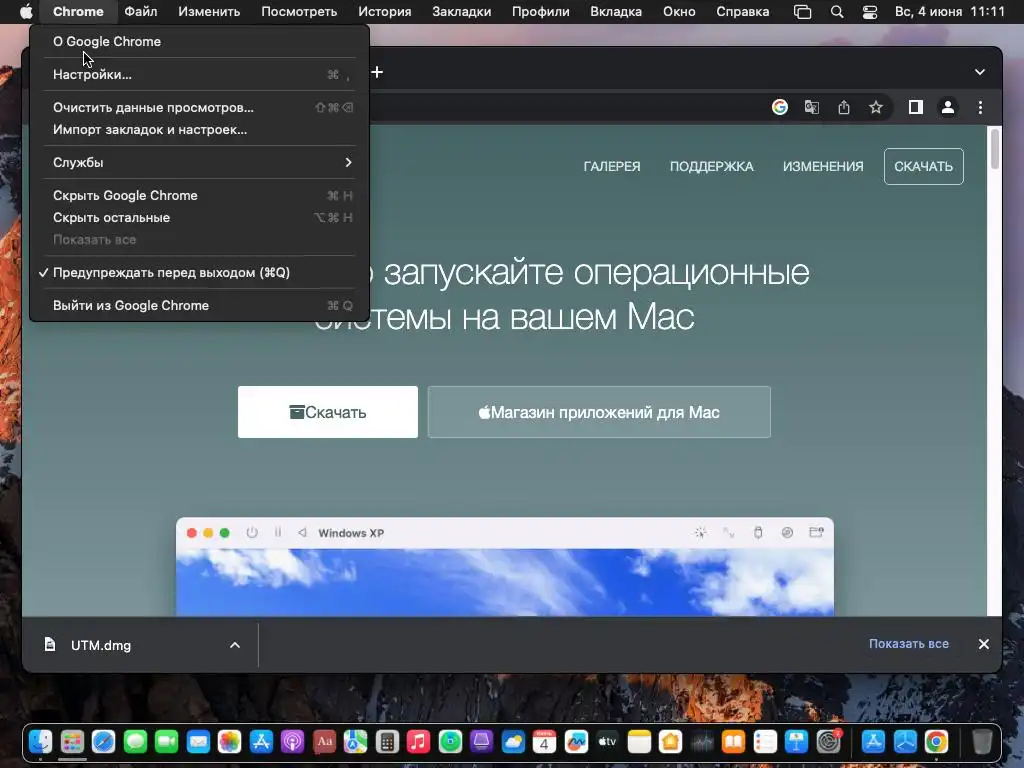Open the Справка menu

tap(743, 12)
